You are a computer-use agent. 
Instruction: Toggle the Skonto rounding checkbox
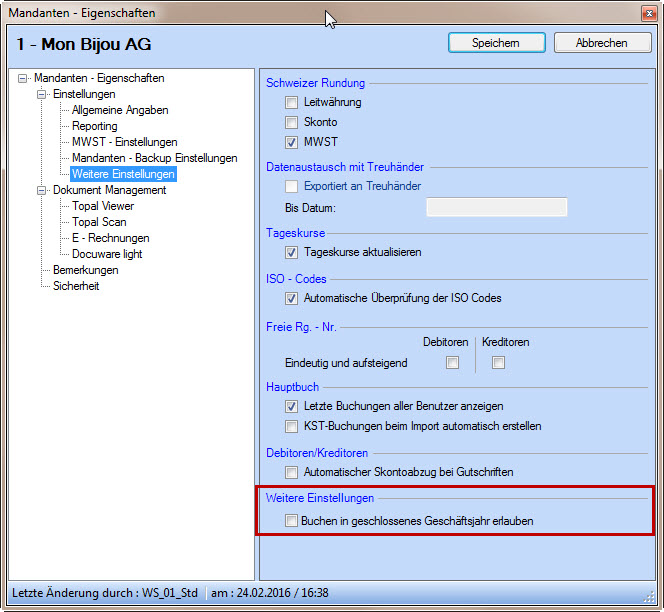(x=291, y=122)
